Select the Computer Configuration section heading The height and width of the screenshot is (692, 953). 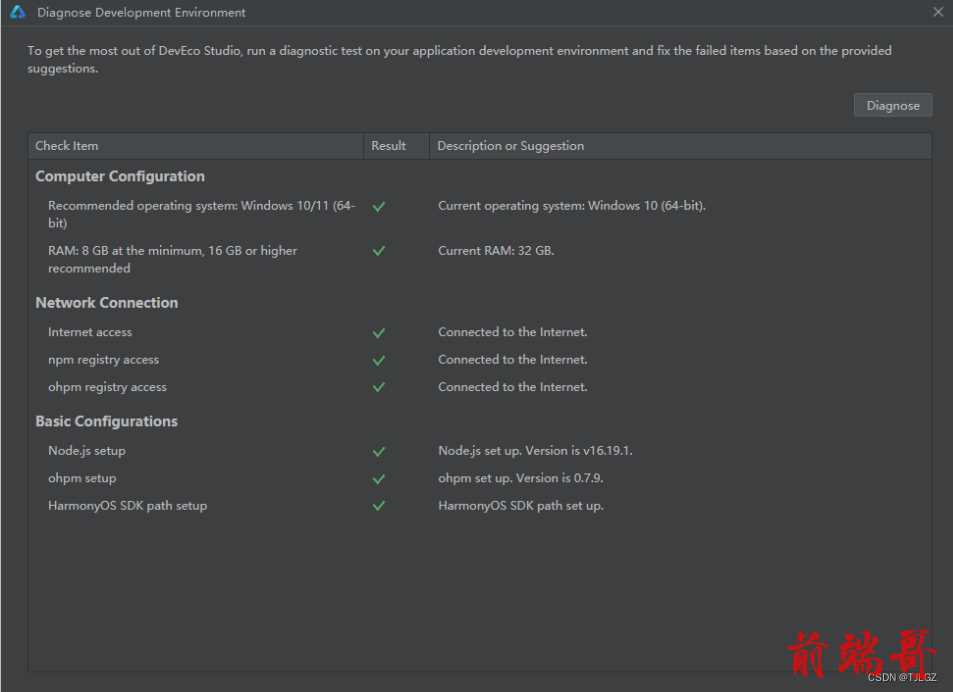pos(120,176)
